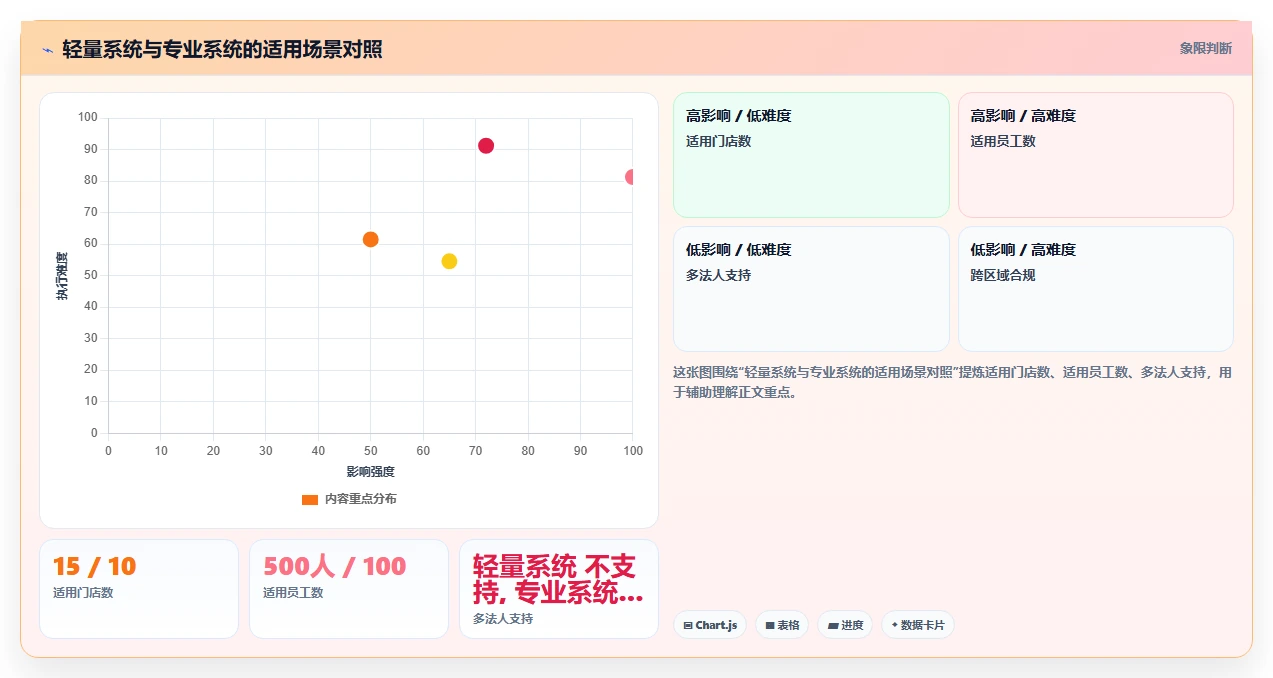Viewport: 1273px width, 678px height.
Task: Click the orange legend color box
Action: click(x=310, y=499)
